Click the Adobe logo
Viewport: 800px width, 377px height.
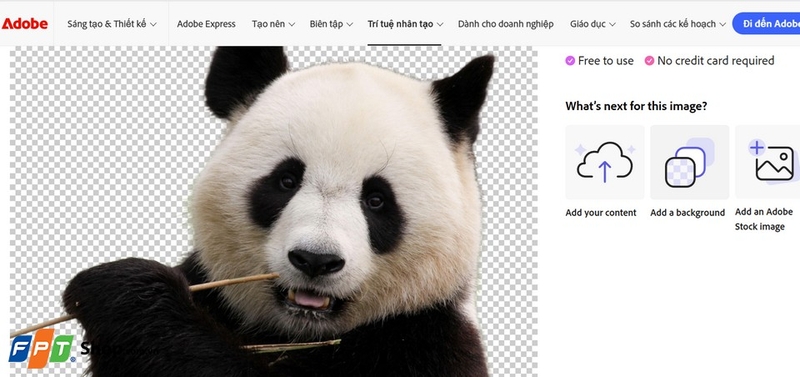coord(24,23)
